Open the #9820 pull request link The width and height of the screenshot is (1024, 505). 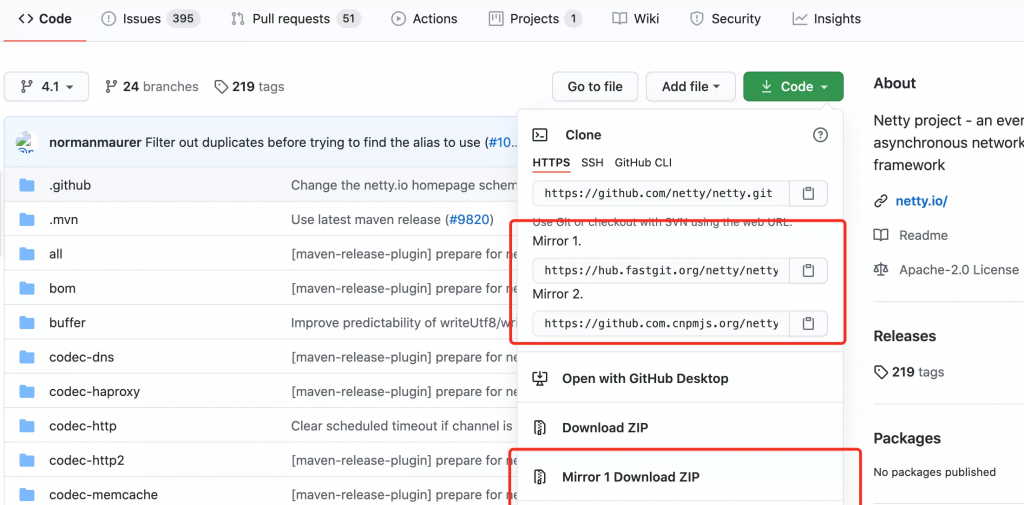pos(469,220)
